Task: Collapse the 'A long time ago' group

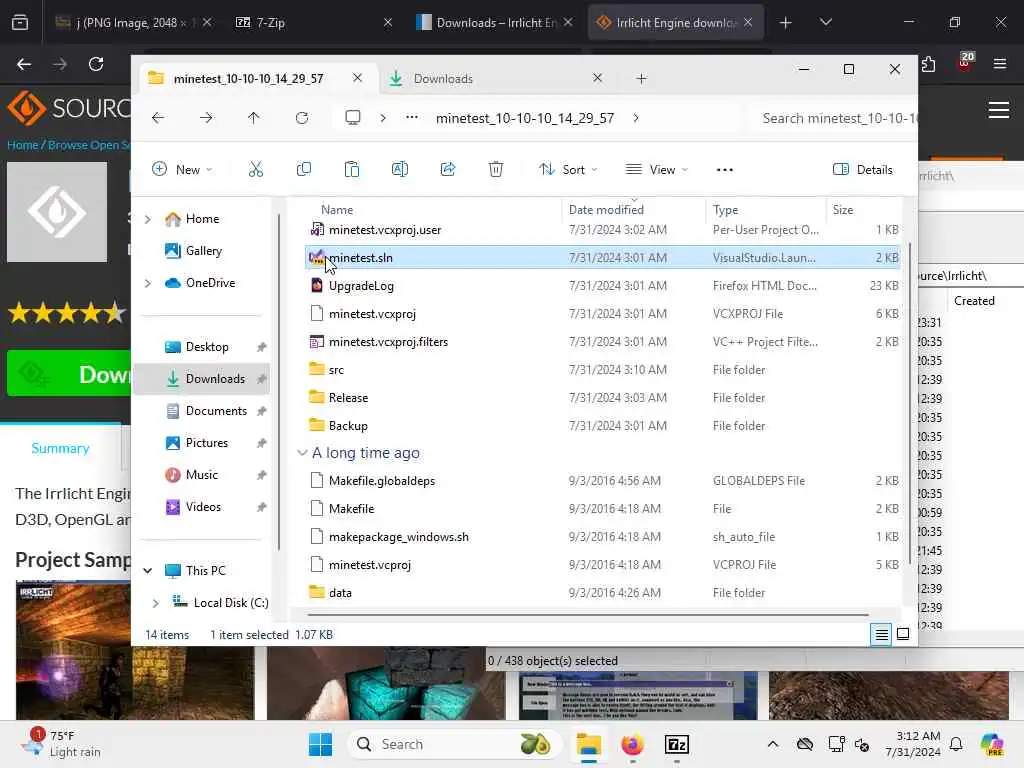Action: 302,453
